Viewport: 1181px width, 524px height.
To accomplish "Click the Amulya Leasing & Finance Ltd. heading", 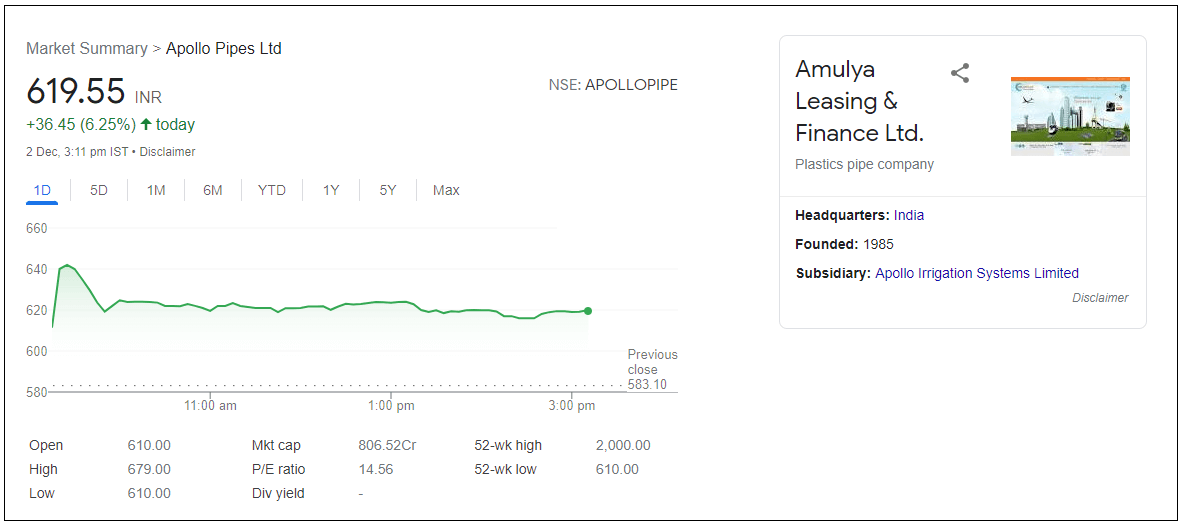I will pos(859,102).
